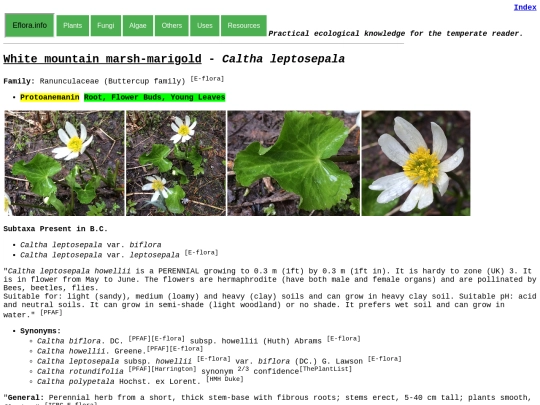Click E-flora reference after var. leptosepala
Viewport: 540px width, 405px height.
coord(201,252)
